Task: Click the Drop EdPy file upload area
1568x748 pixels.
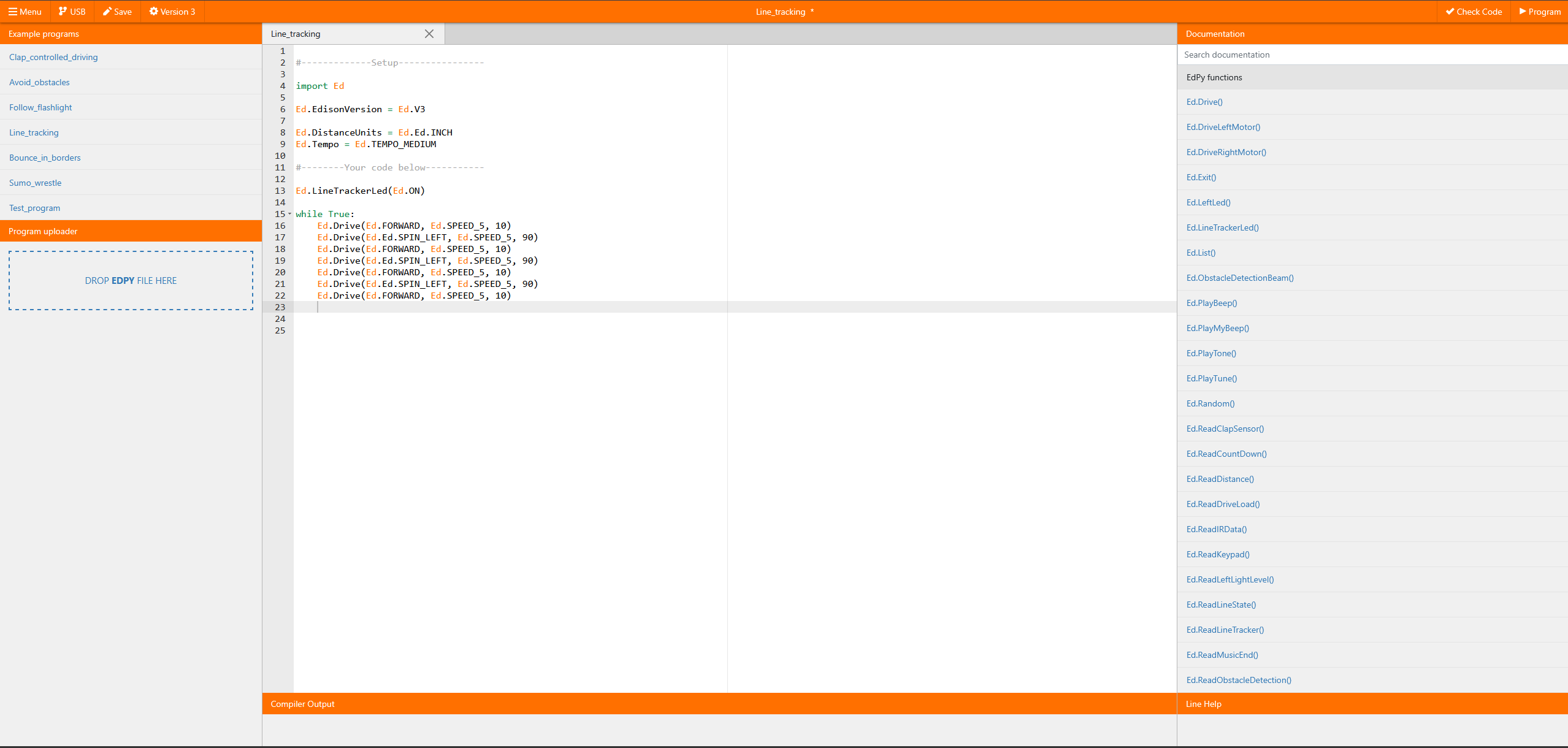Action: [x=131, y=281]
